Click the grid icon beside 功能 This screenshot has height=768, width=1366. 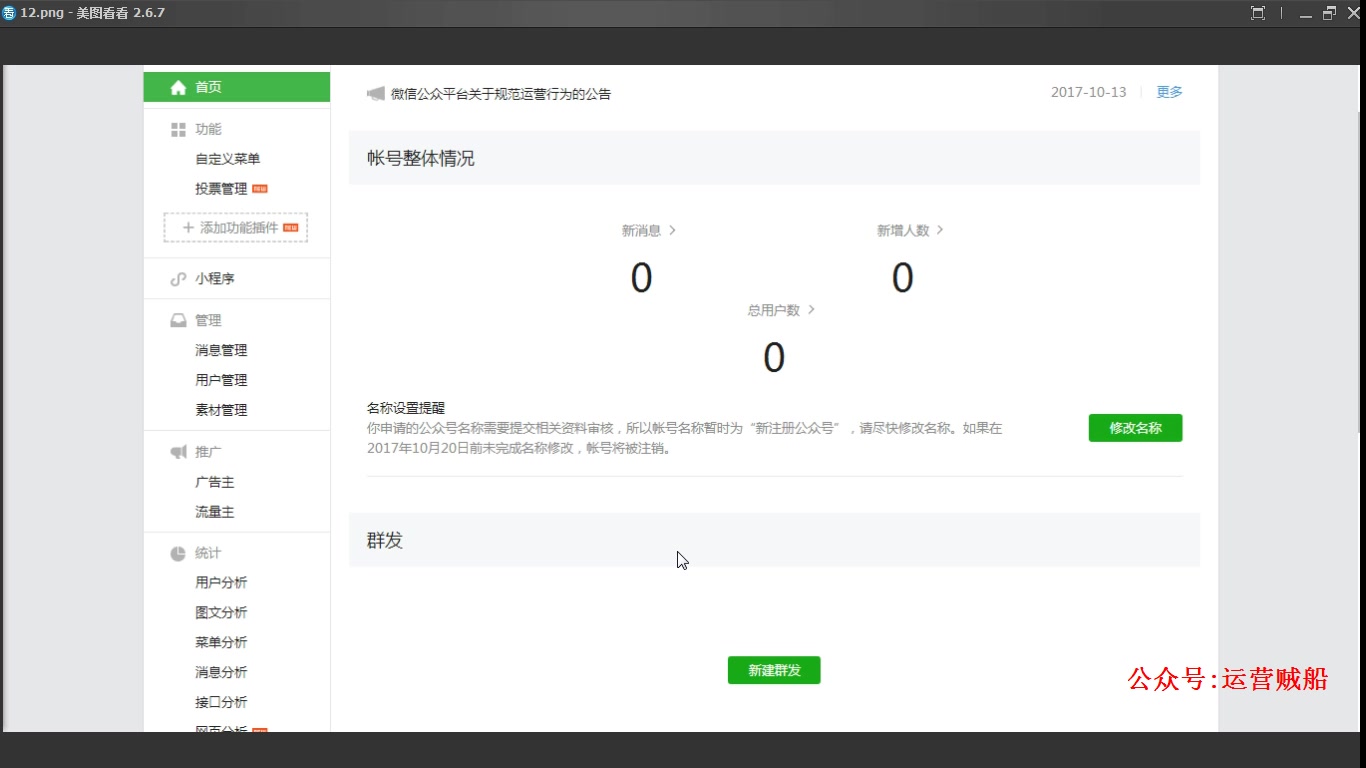(x=178, y=129)
